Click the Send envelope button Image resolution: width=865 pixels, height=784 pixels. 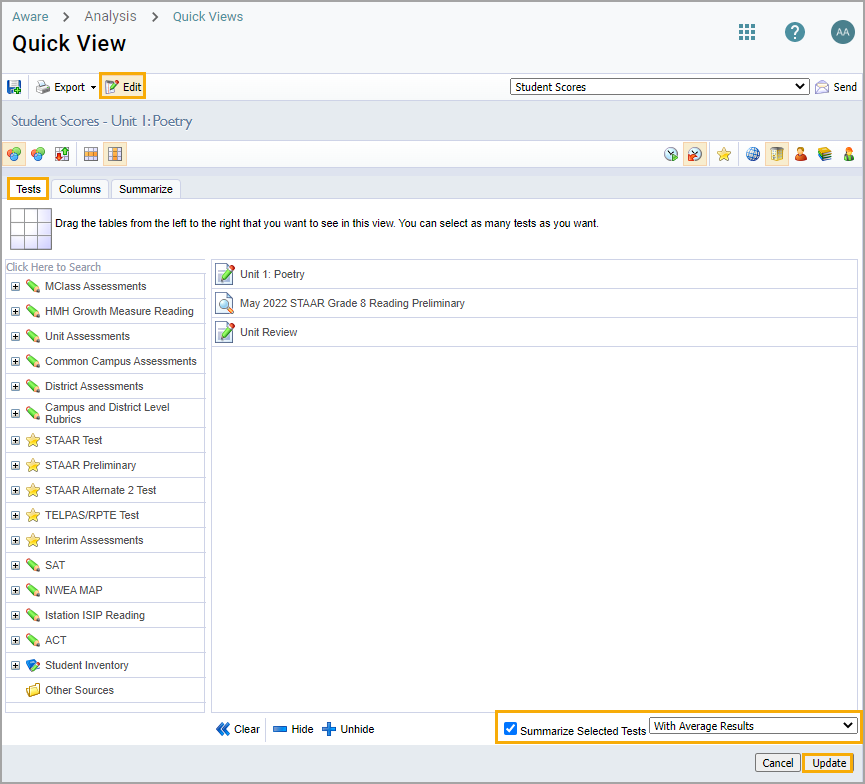tap(836, 87)
